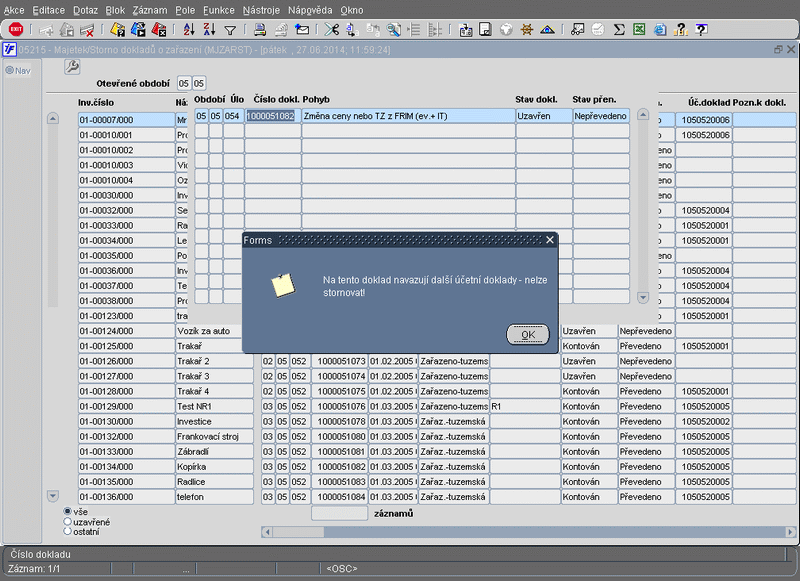Click the 'Test NR1' name cell
Screen dimensions: 800x581
click(x=214, y=407)
